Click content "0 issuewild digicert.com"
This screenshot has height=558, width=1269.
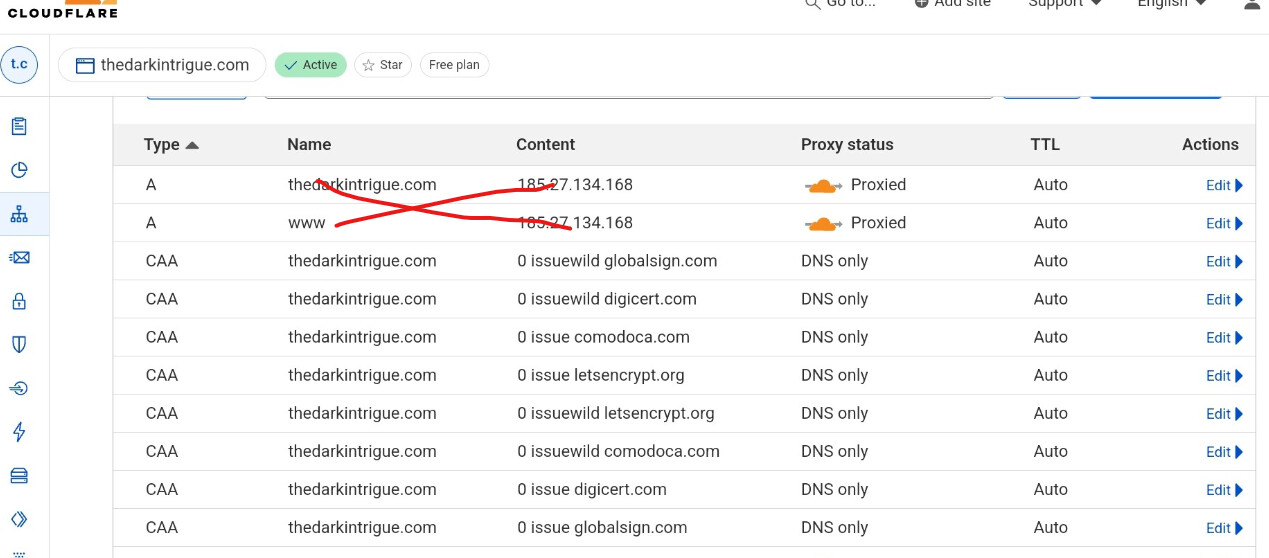(x=607, y=299)
